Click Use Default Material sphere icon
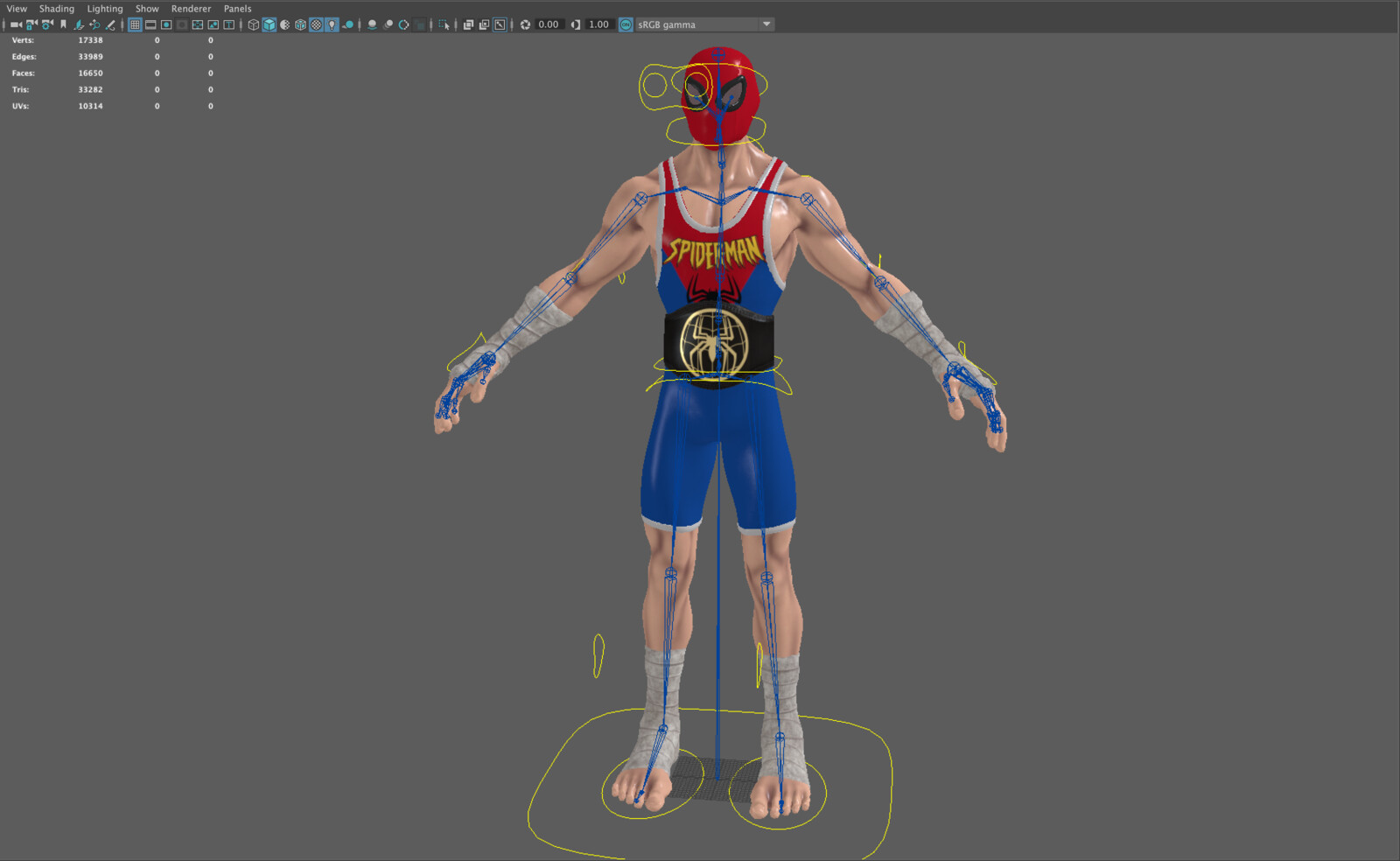The image size is (1400, 861). (x=284, y=24)
